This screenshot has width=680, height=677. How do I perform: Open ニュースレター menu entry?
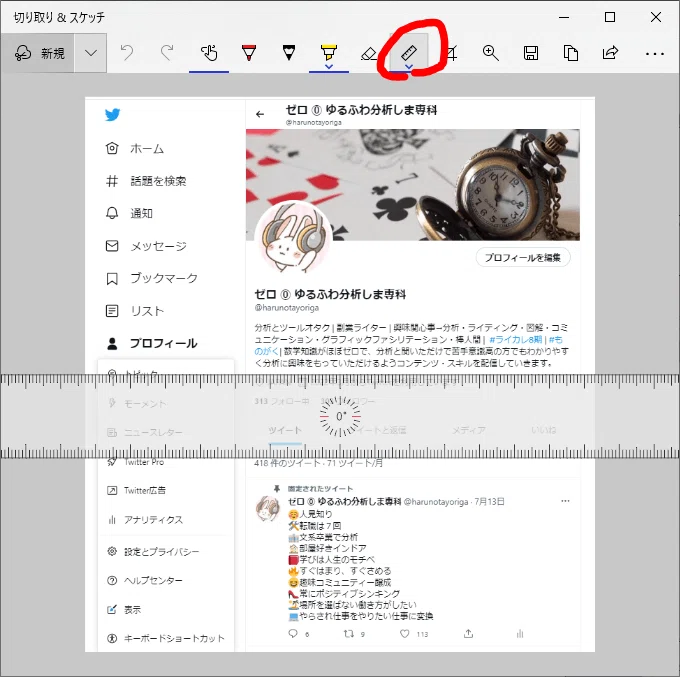point(145,432)
